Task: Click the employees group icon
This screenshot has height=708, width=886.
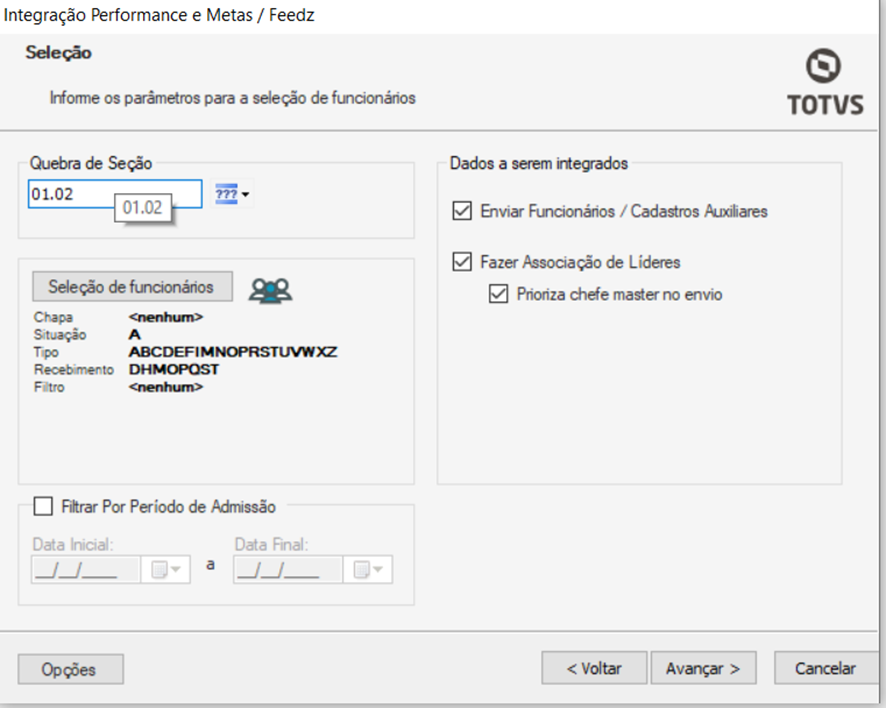Action: point(271,290)
